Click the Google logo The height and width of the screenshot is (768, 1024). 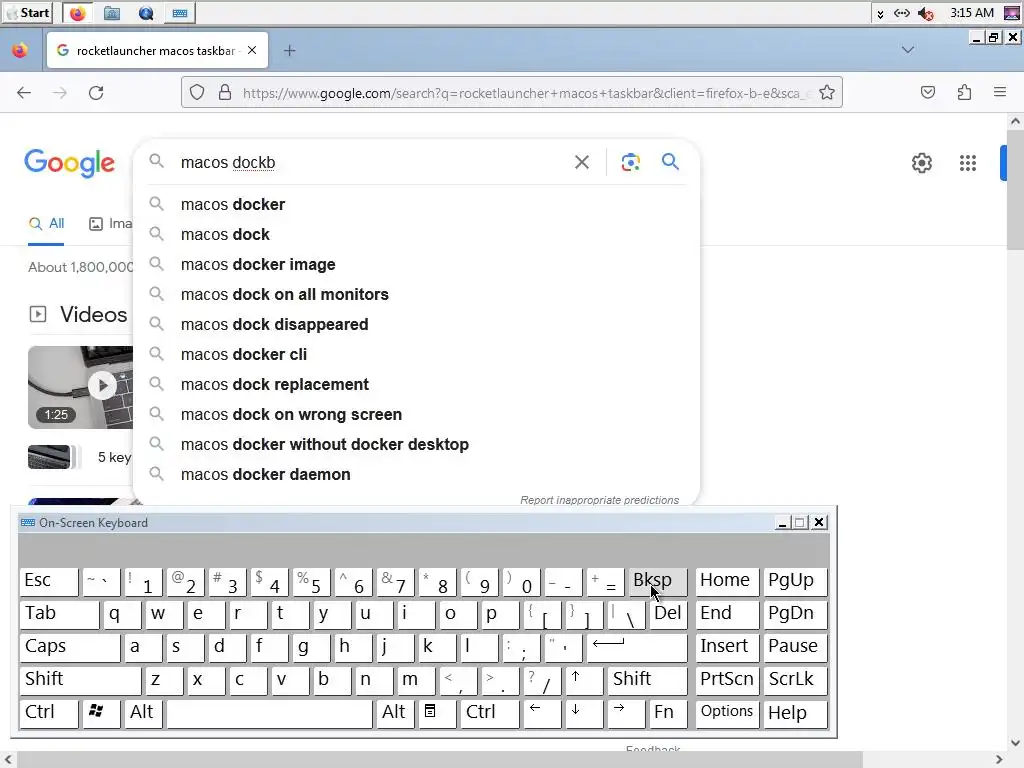point(69,163)
